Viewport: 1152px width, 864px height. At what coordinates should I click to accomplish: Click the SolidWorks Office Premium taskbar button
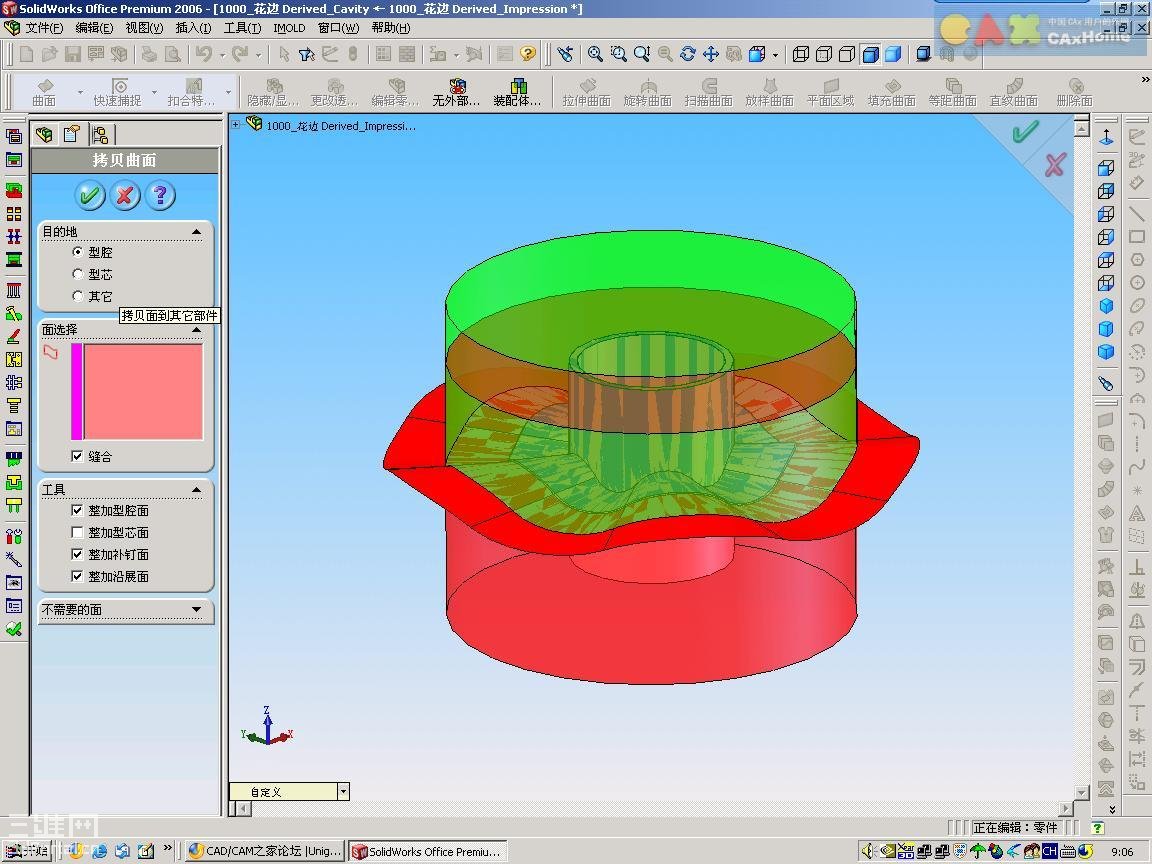point(428,851)
